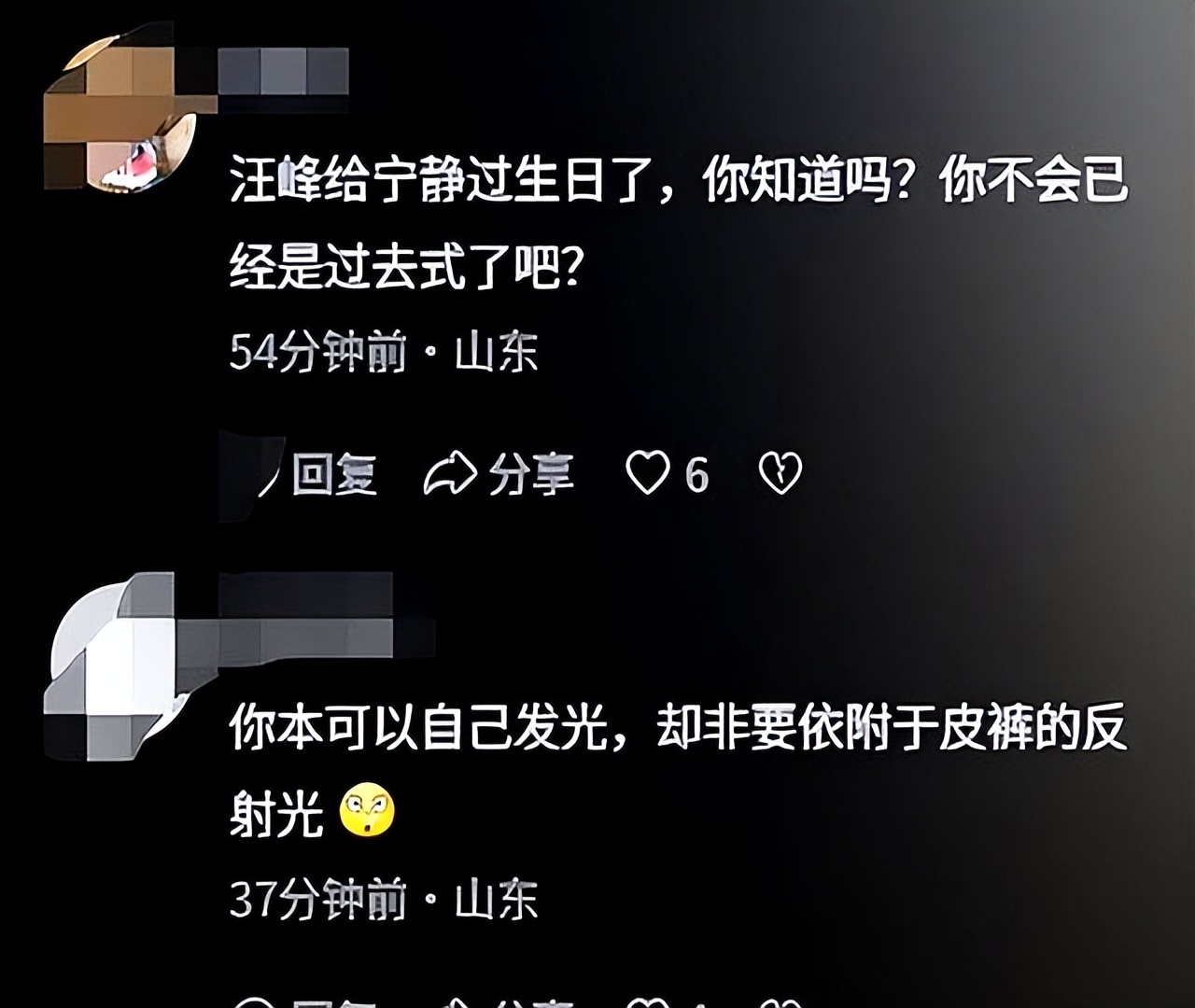
Task: Click the 54分钟前 timestamp
Action: coord(318,353)
